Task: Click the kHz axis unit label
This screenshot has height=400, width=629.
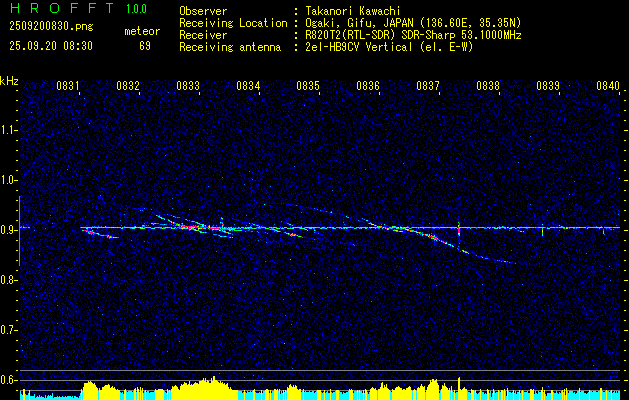Action: pos(9,81)
